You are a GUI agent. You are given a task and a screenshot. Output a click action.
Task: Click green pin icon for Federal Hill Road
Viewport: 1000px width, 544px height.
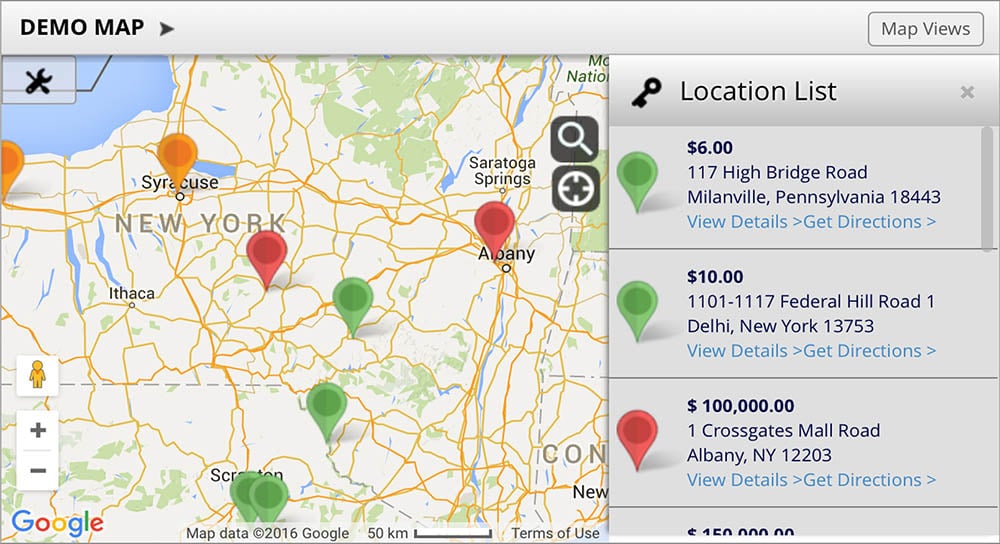(637, 309)
